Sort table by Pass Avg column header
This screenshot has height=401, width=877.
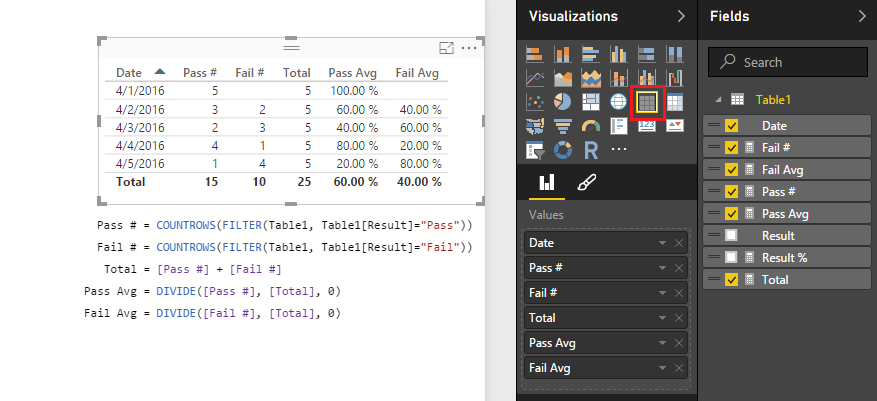pyautogui.click(x=352, y=73)
